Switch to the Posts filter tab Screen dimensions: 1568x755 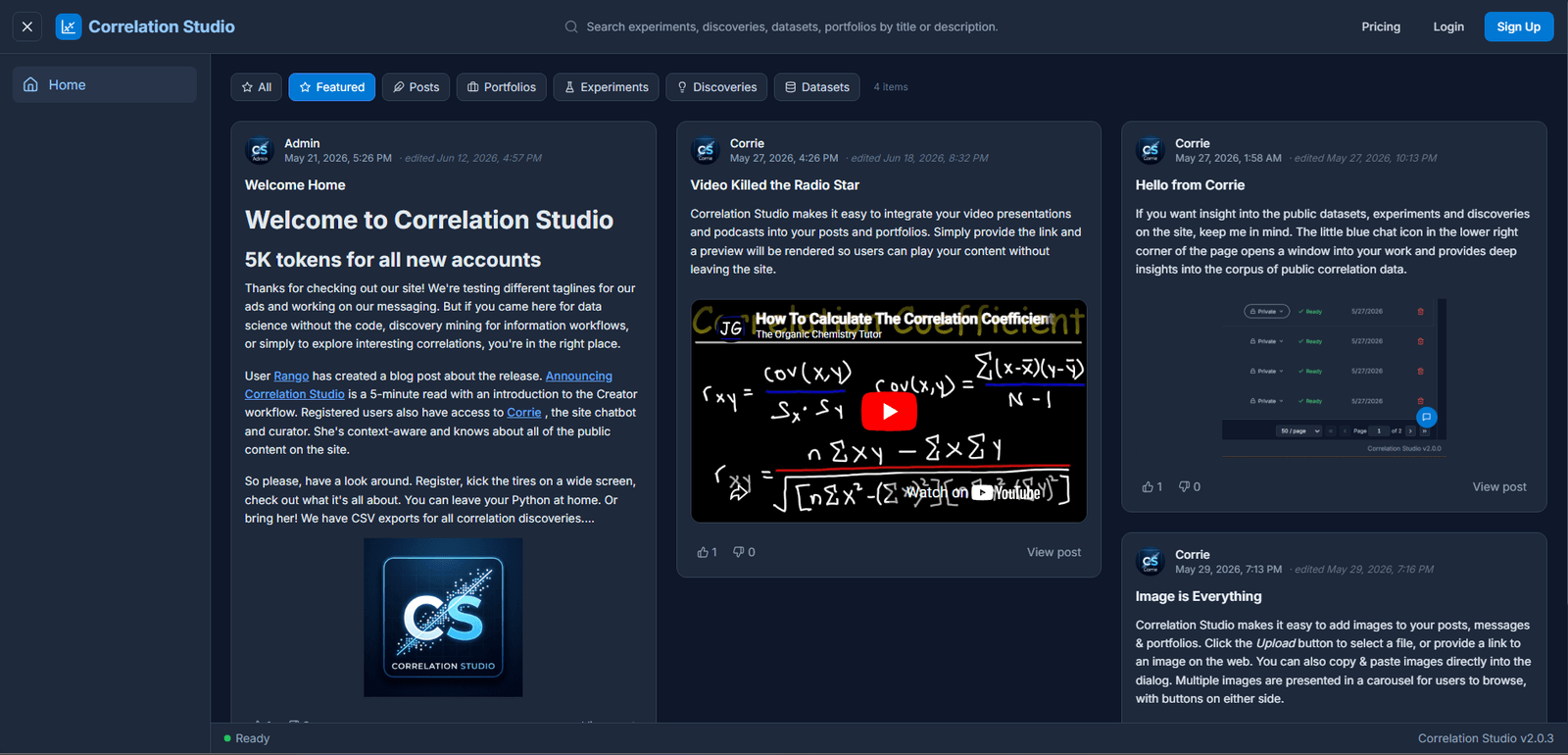[x=416, y=87]
